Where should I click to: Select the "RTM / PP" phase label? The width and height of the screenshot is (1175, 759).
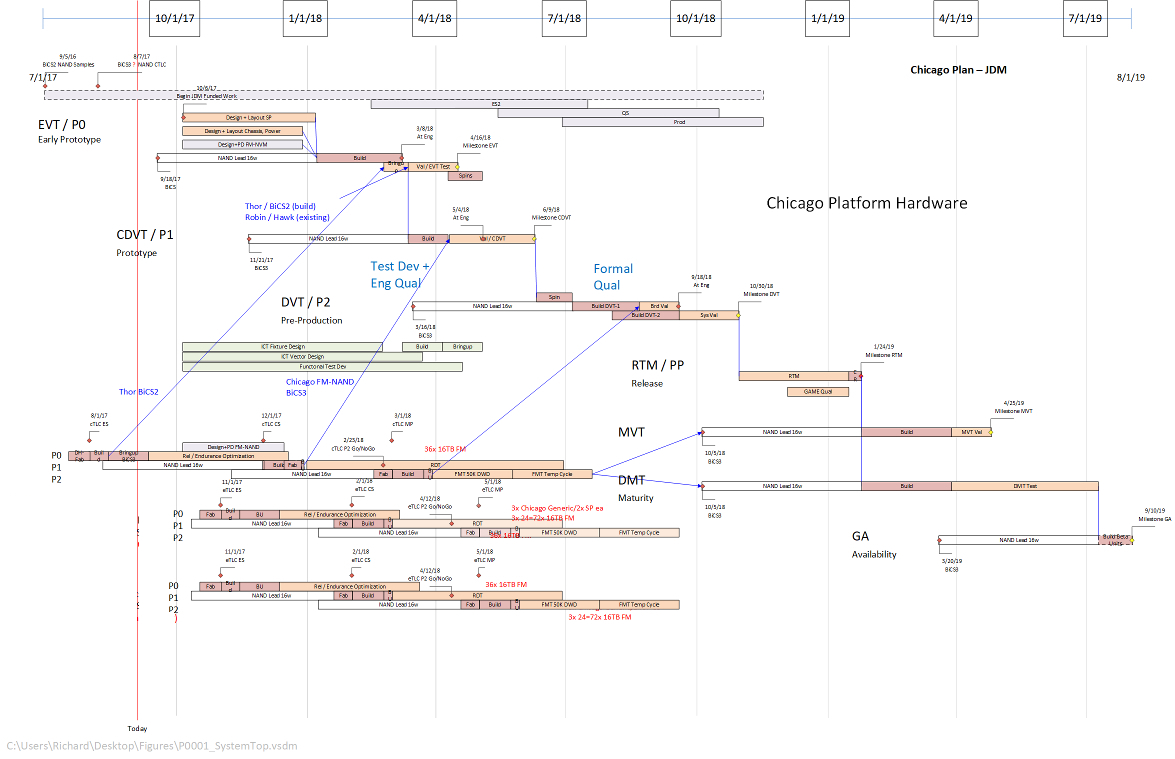[x=657, y=365]
